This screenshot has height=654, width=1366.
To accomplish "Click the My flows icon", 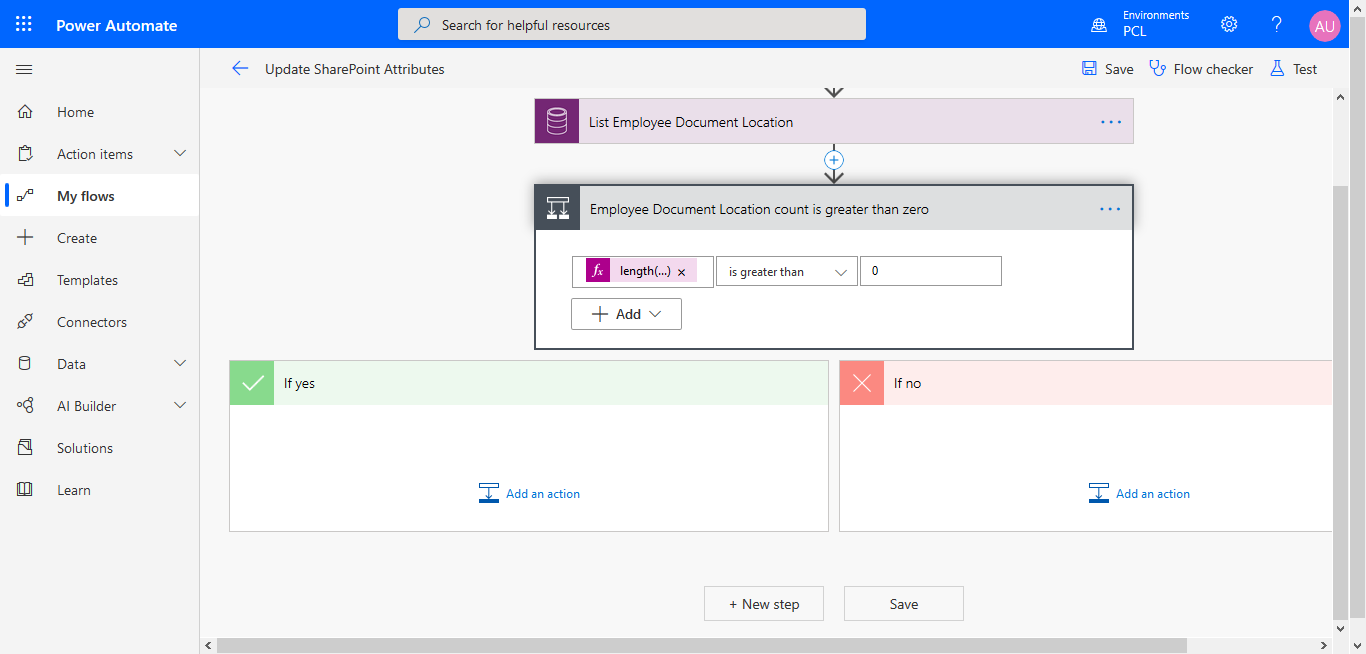I will coord(26,196).
